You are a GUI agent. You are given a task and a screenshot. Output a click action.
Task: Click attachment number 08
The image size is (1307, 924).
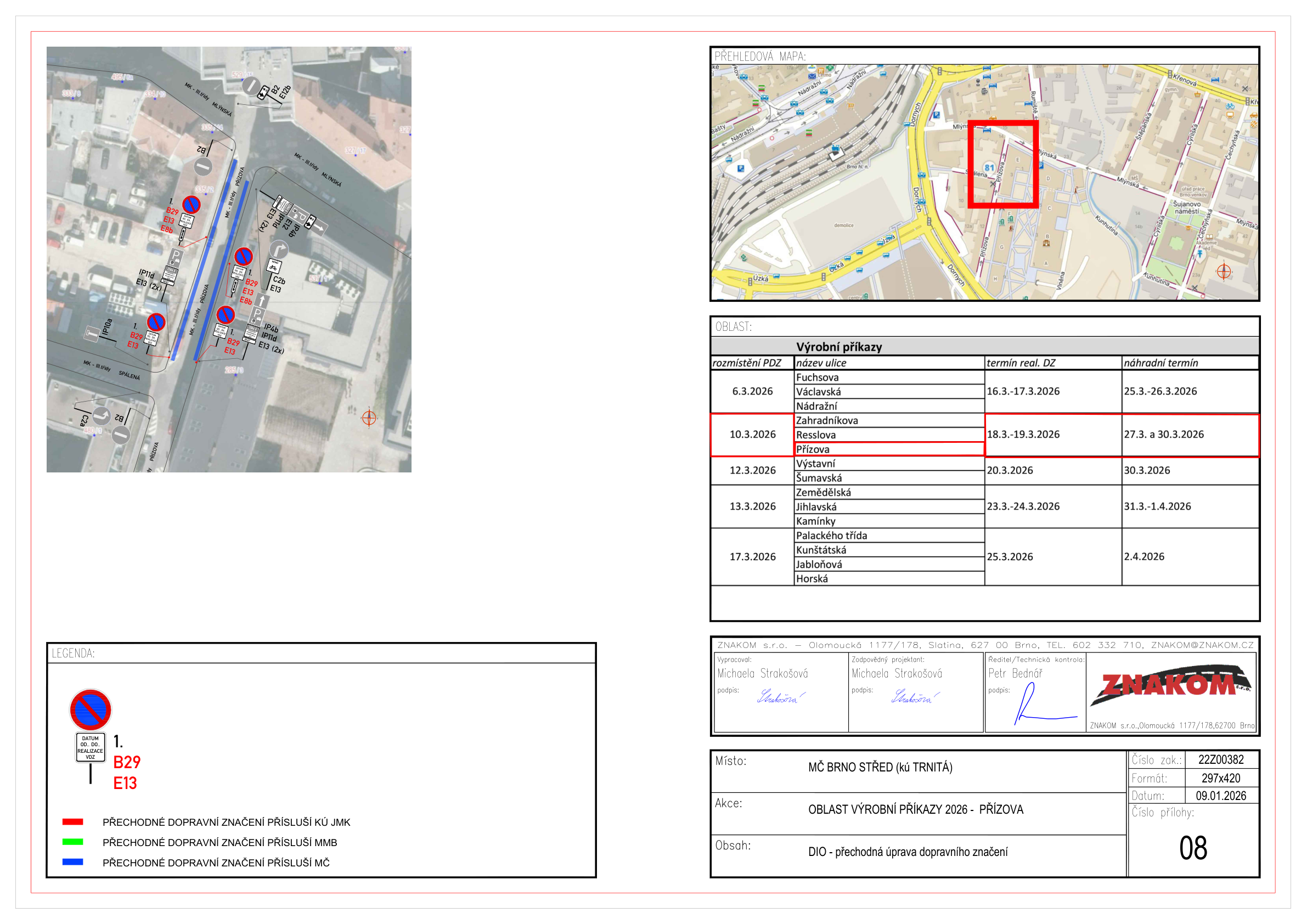coord(1192,848)
